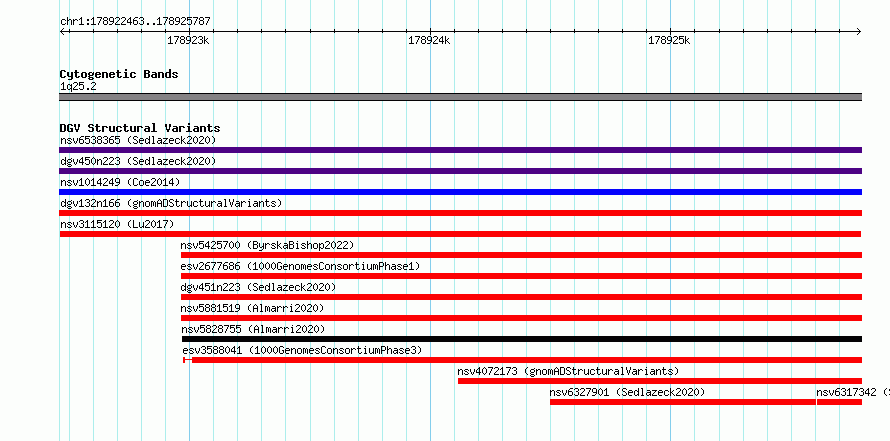
Task: Click the red nsv5425700 variant bar
Action: click(521, 255)
